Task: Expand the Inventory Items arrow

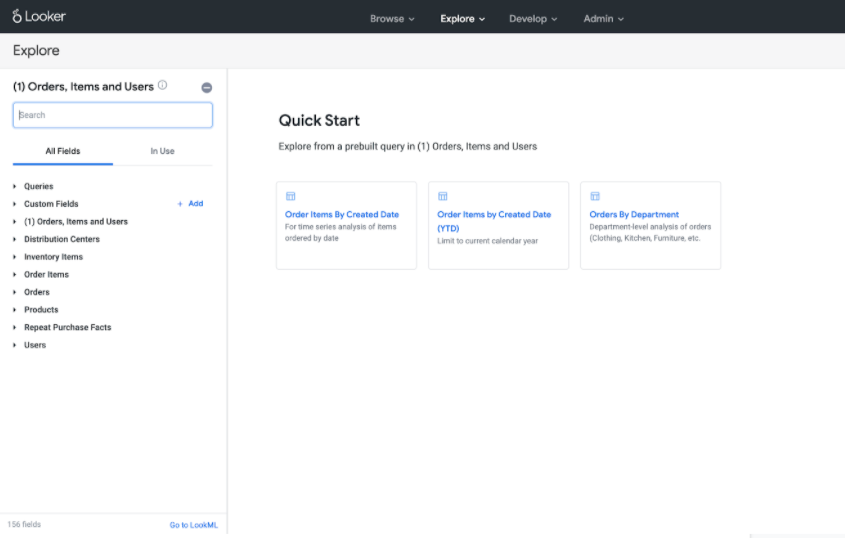Action: click(15, 257)
